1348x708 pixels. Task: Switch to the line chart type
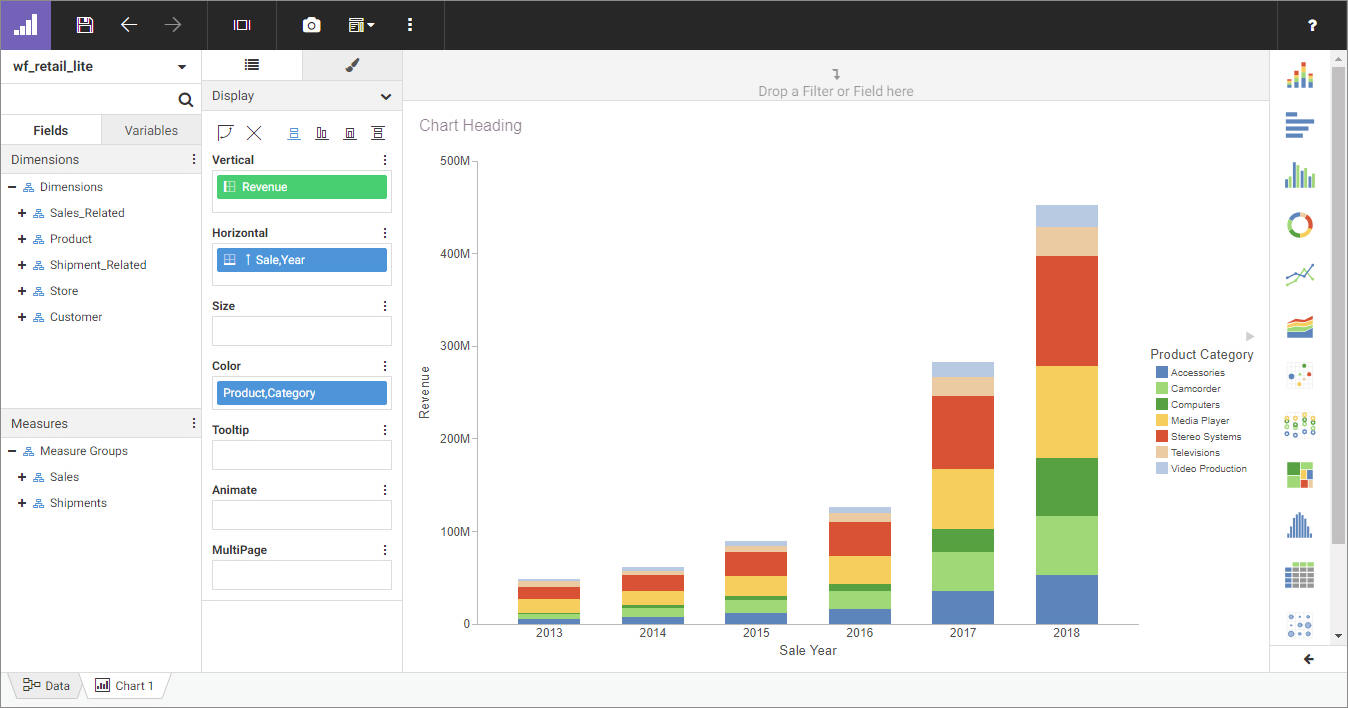tap(1299, 274)
